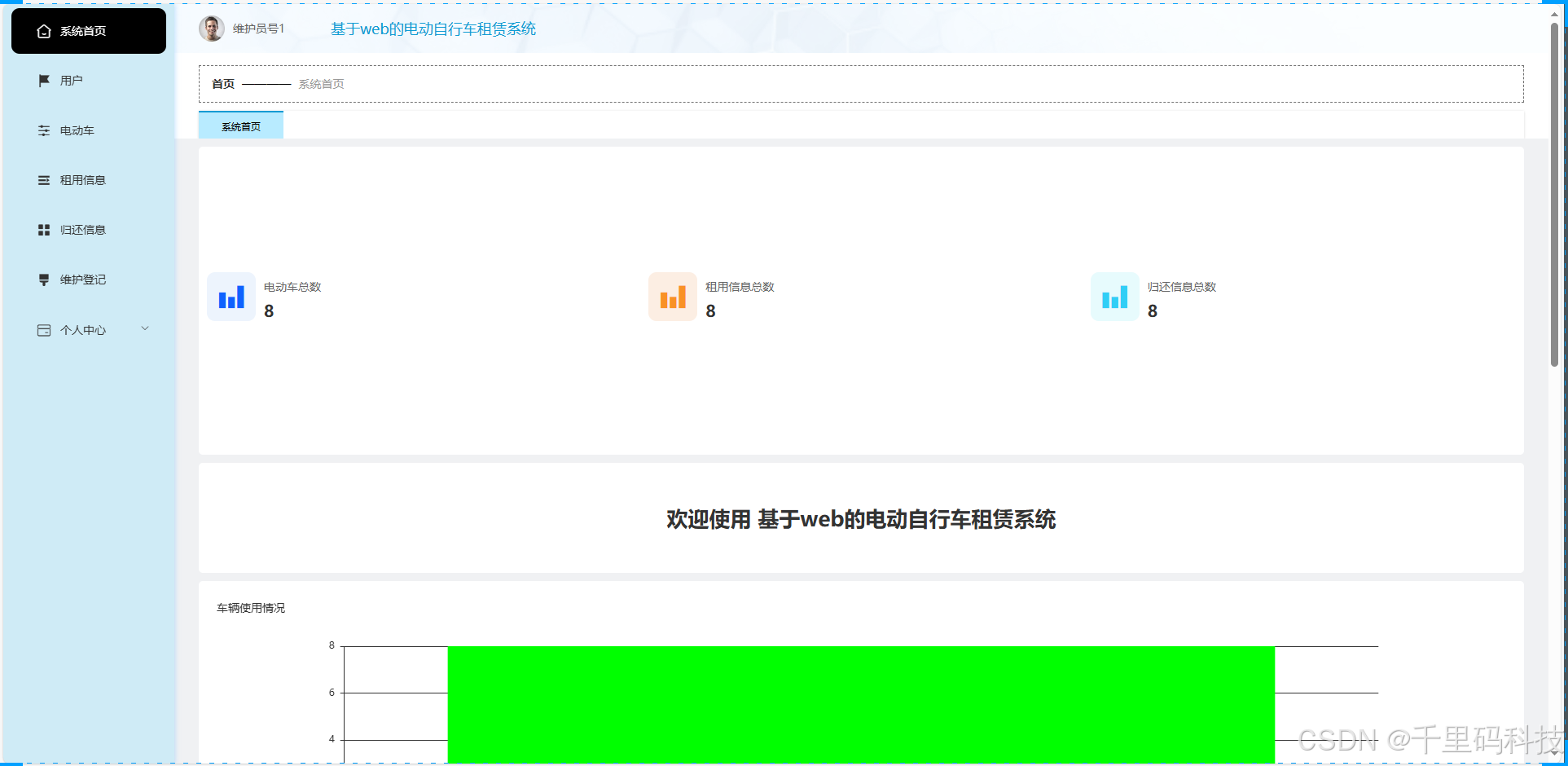Click the user avatar picture
This screenshot has height=766, width=1568.
click(212, 29)
